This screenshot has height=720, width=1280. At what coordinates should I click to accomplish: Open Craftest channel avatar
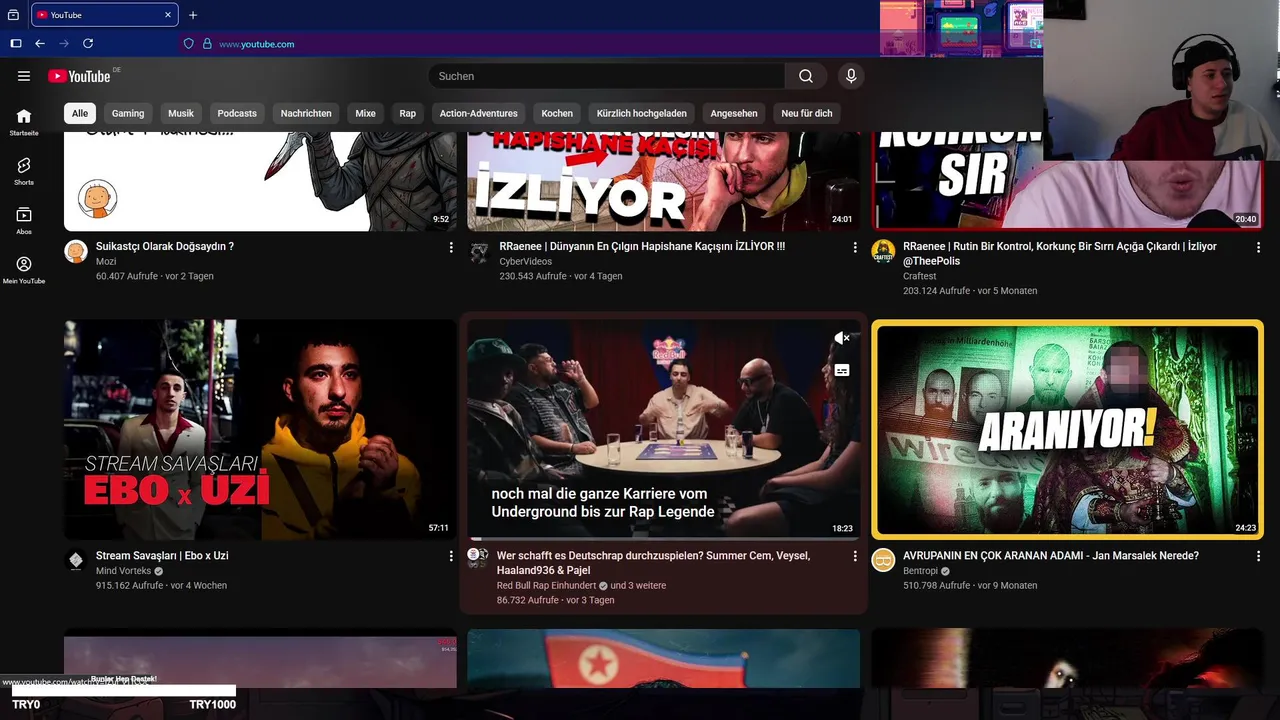[883, 251]
